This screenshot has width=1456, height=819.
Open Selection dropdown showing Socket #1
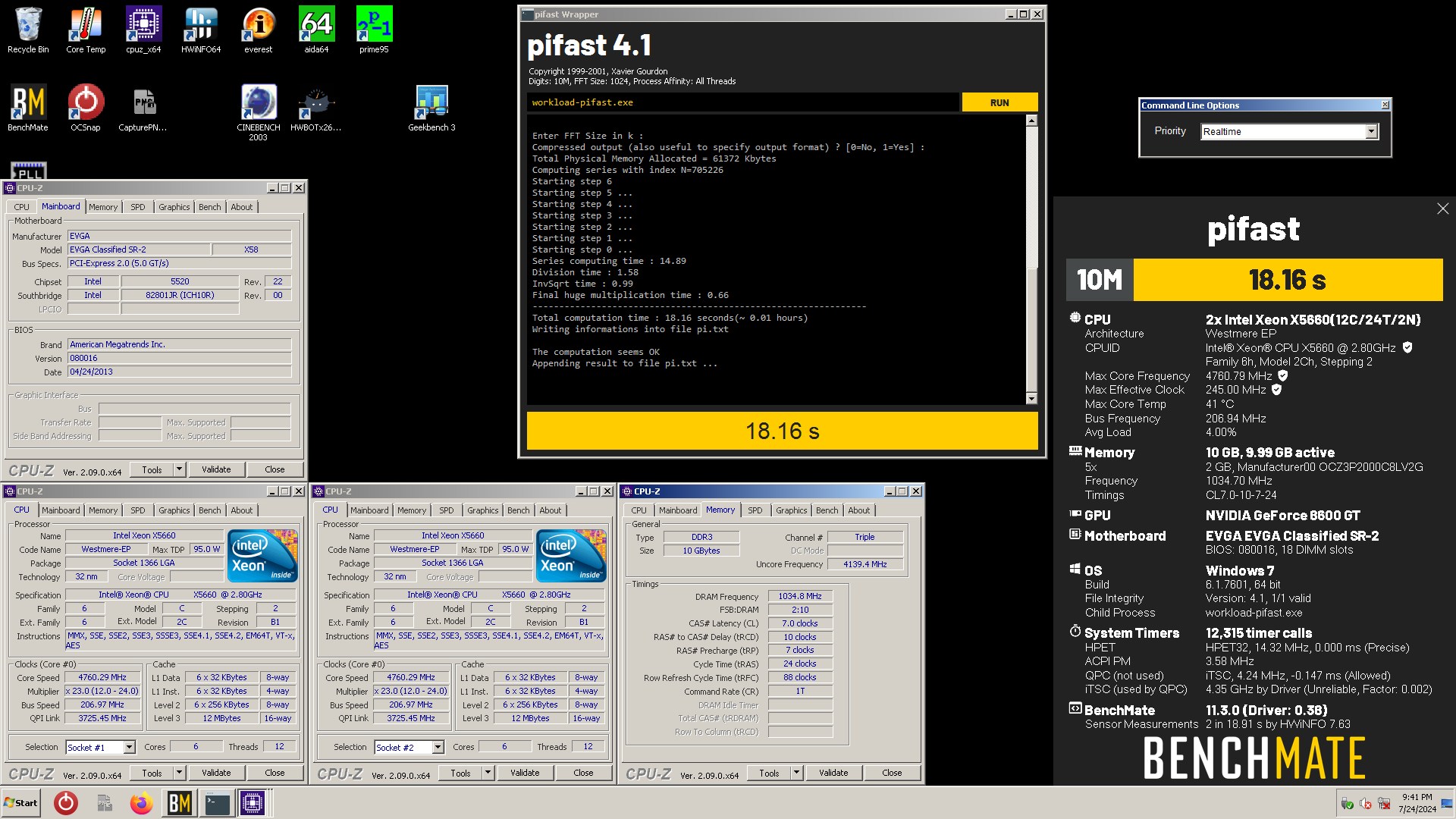pyautogui.click(x=129, y=748)
